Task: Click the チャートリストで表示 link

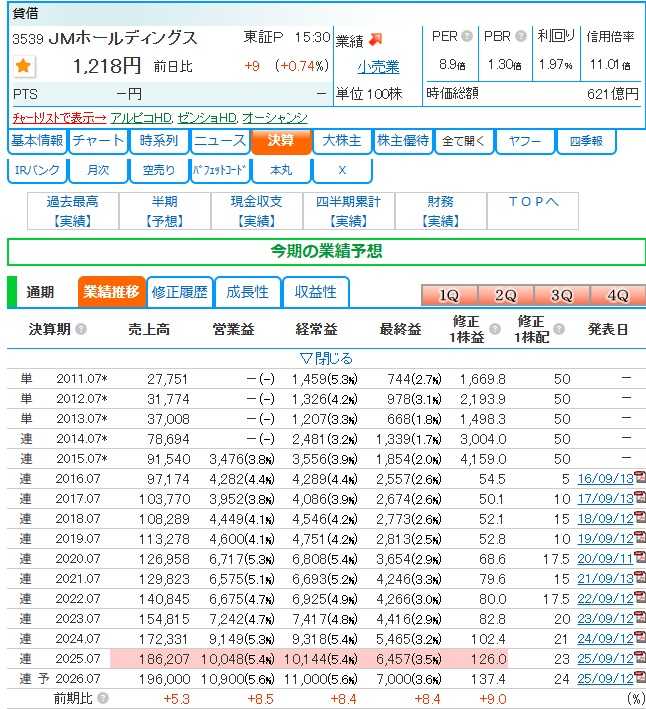Action: coord(59,118)
